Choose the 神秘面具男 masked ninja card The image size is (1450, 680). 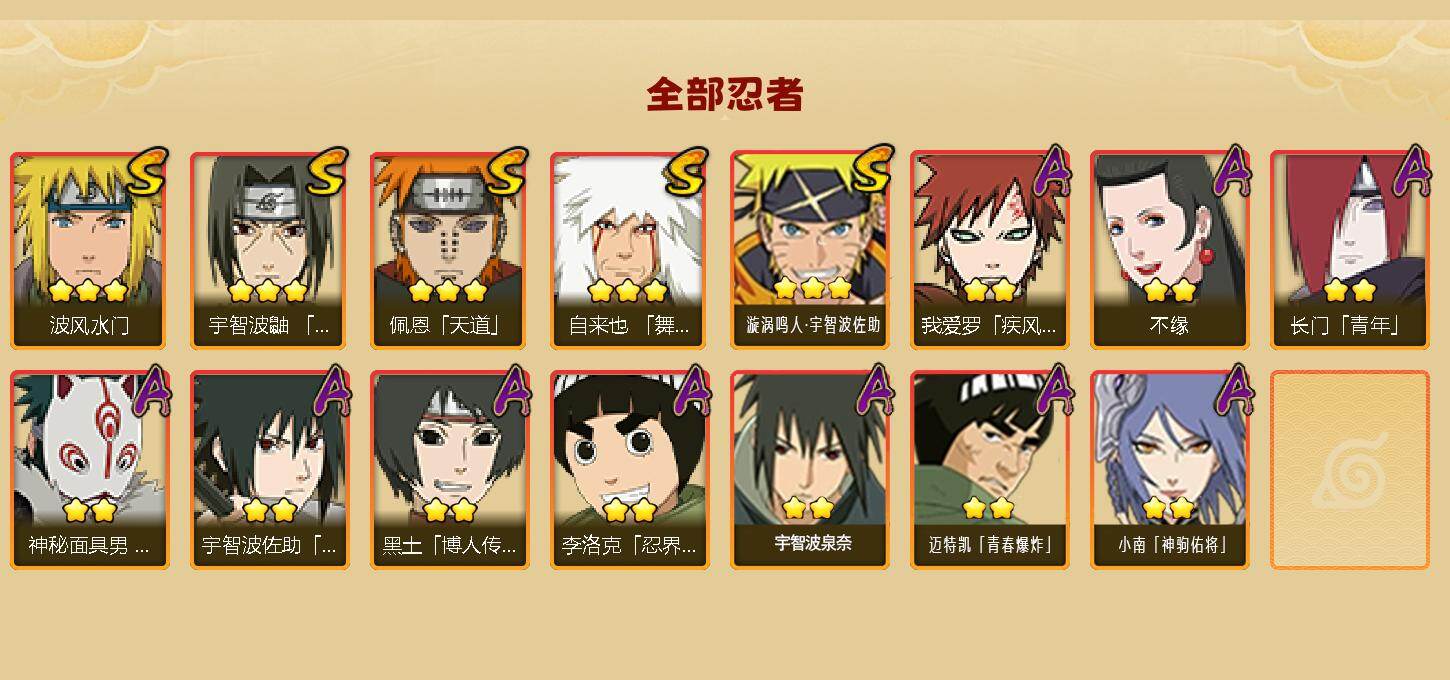point(89,470)
